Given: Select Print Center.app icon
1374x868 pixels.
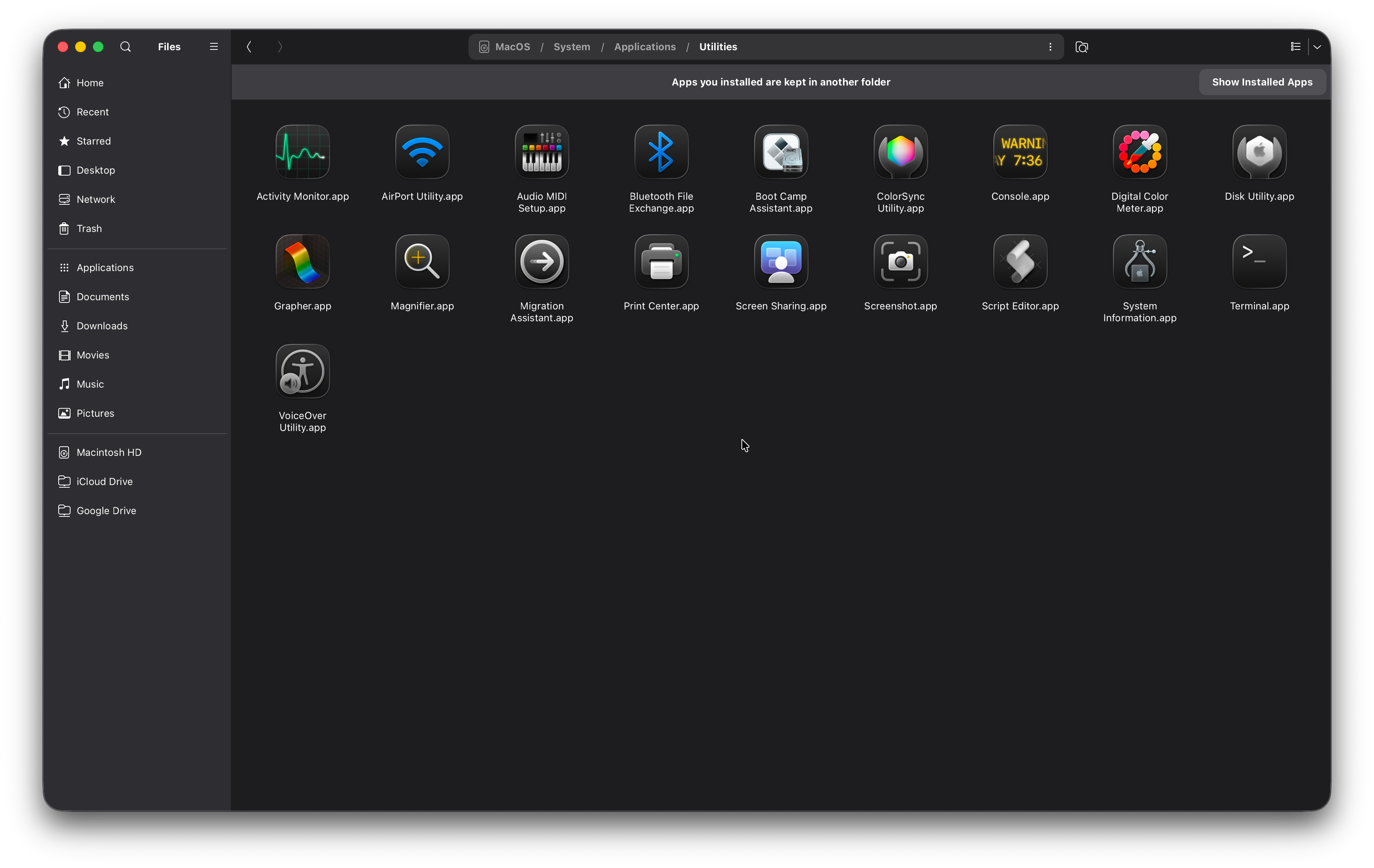Looking at the screenshot, I should [x=661, y=261].
